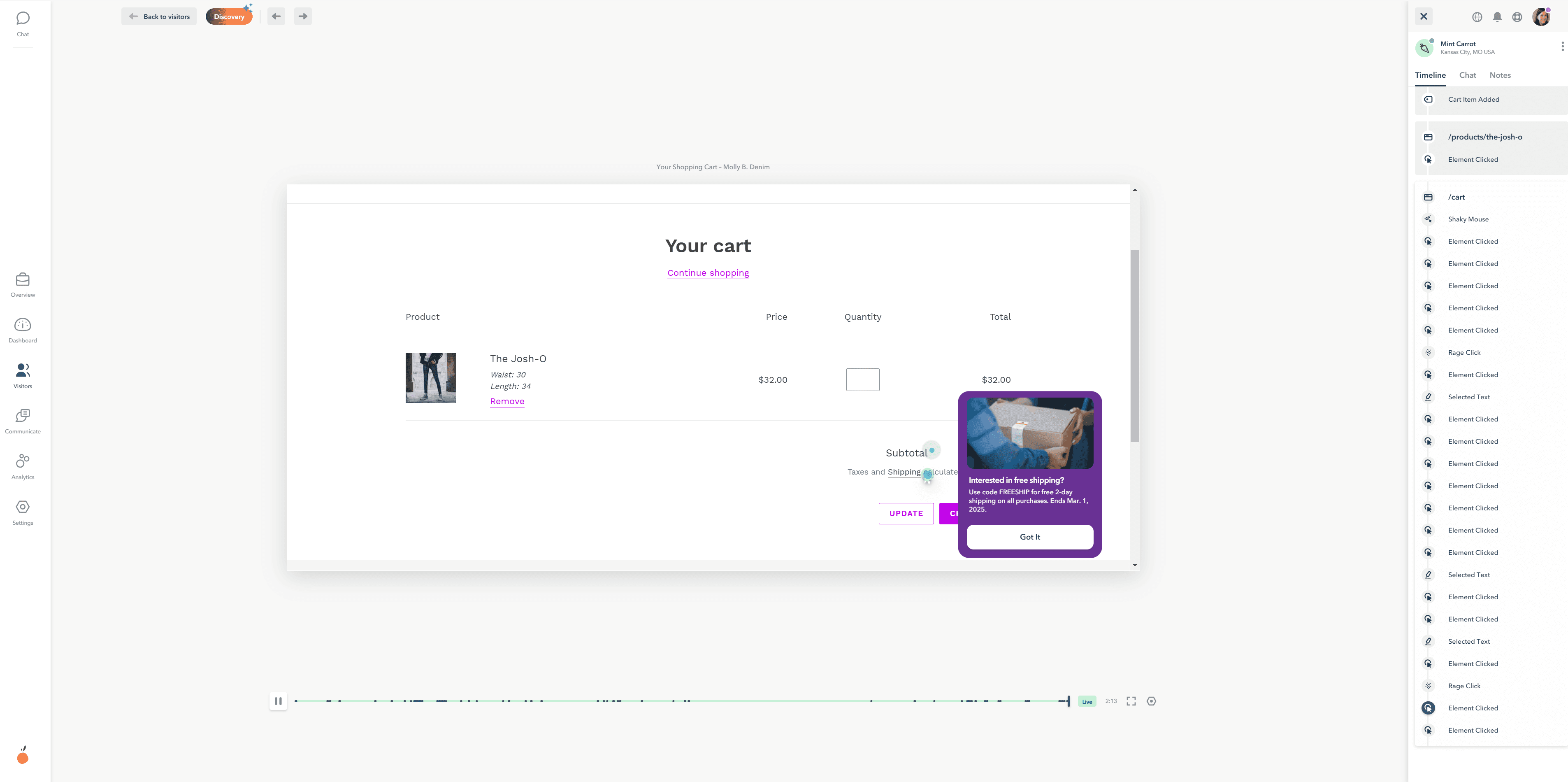The width and height of the screenshot is (1568, 782).
Task: Click the UPDATE cart button
Action: [x=906, y=513]
